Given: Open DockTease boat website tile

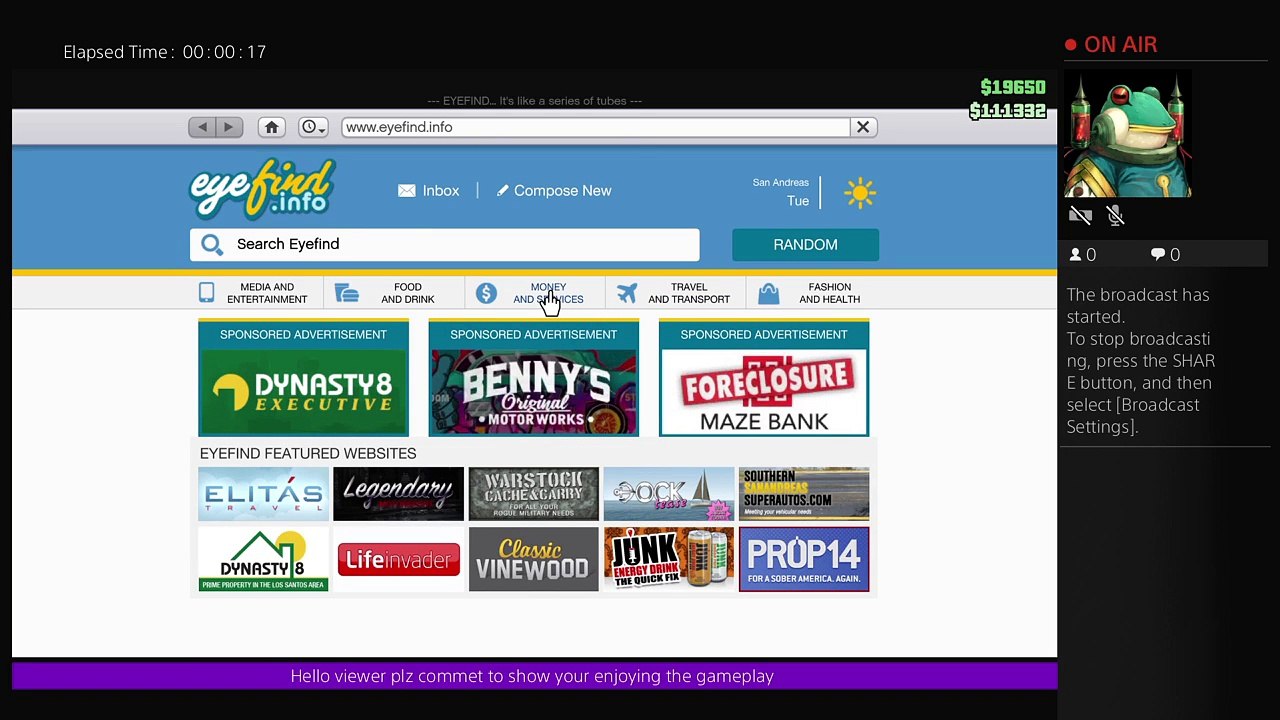Looking at the screenshot, I should [x=668, y=494].
